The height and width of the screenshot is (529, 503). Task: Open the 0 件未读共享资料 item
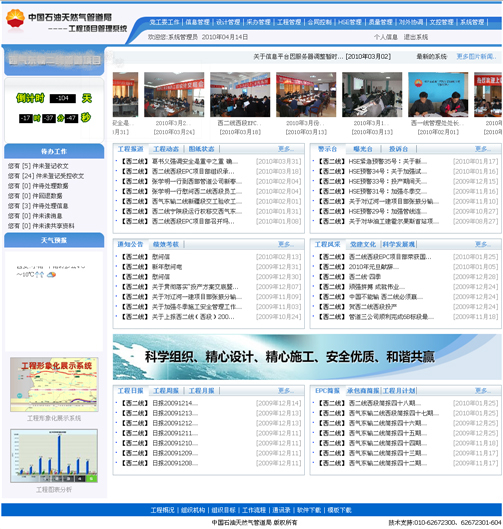pyautogui.click(x=41, y=226)
